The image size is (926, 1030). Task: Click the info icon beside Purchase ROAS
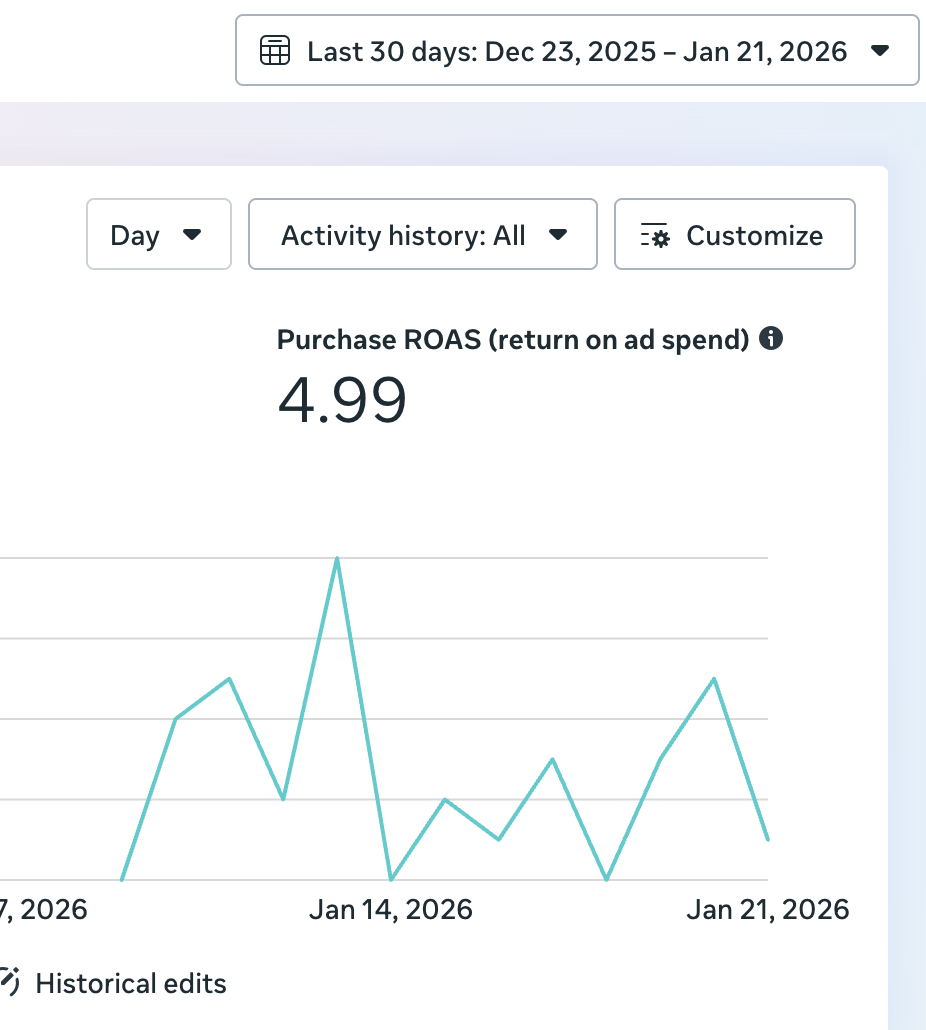(x=771, y=339)
